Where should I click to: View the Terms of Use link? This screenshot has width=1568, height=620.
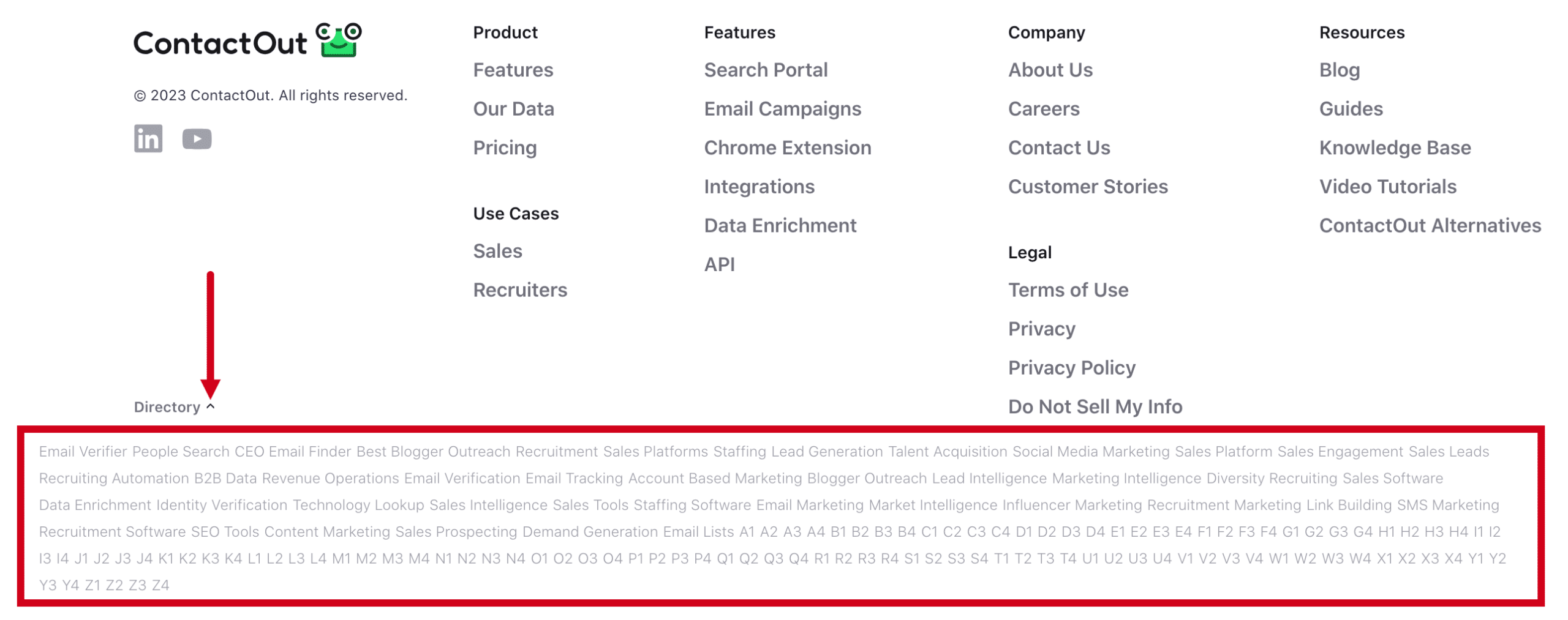click(x=1068, y=290)
